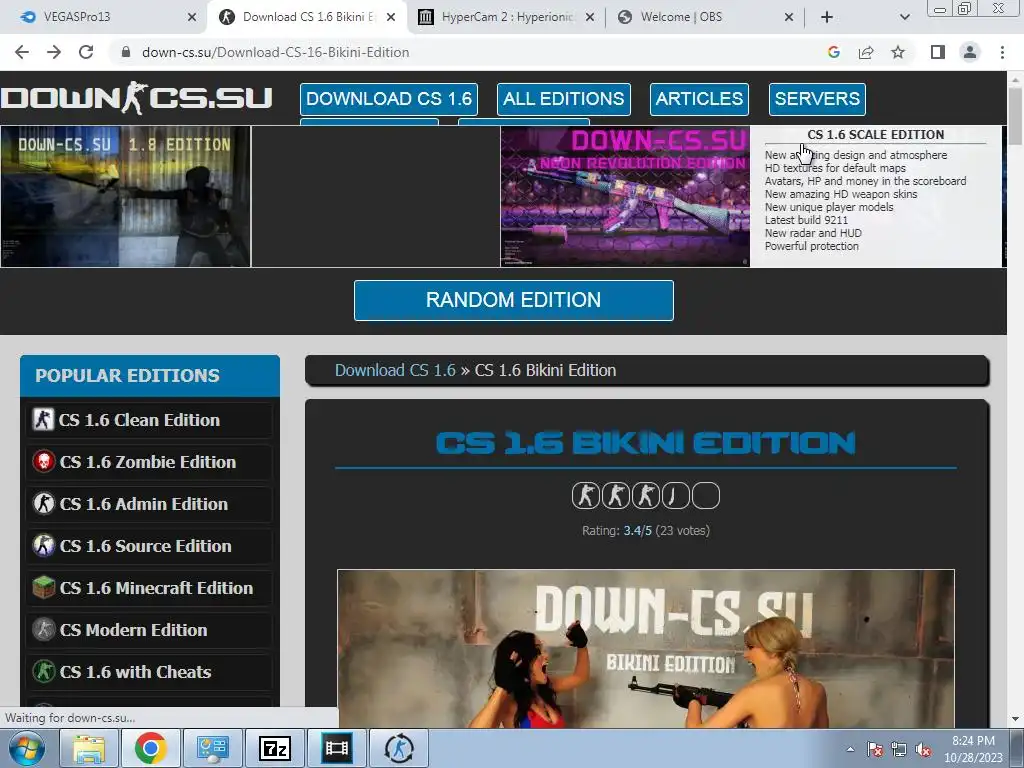Click the rating text 3.4/5
Image resolution: width=1024 pixels, height=768 pixels.
click(x=637, y=531)
